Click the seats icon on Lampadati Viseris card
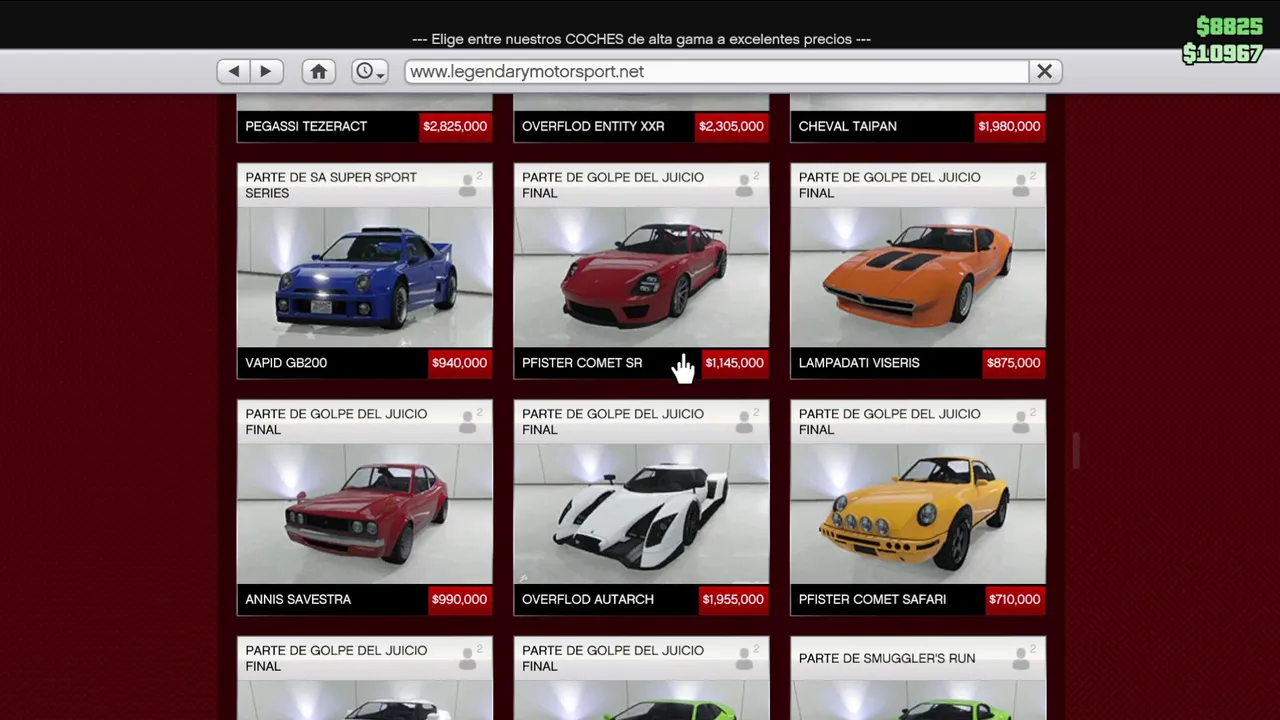 pos(1022,185)
